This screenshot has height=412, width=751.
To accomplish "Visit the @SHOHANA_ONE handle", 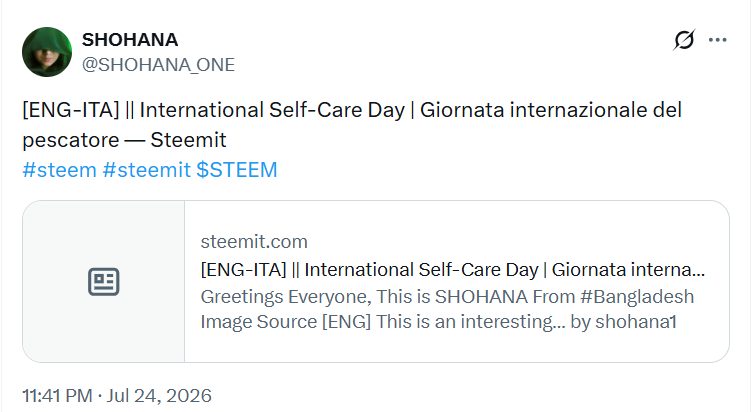I will [158, 65].
